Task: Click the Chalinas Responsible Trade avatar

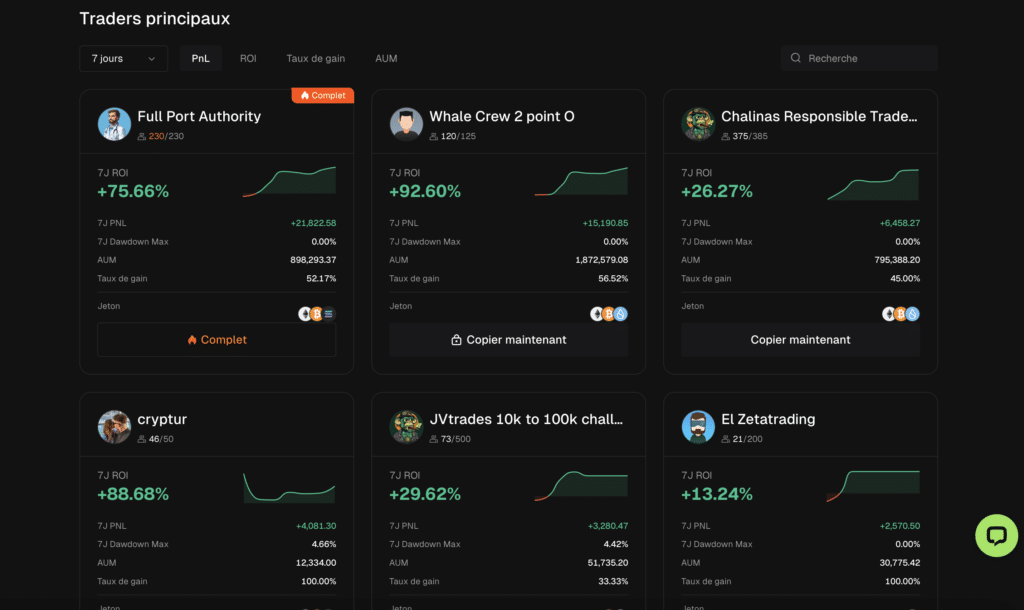Action: pyautogui.click(x=698, y=124)
